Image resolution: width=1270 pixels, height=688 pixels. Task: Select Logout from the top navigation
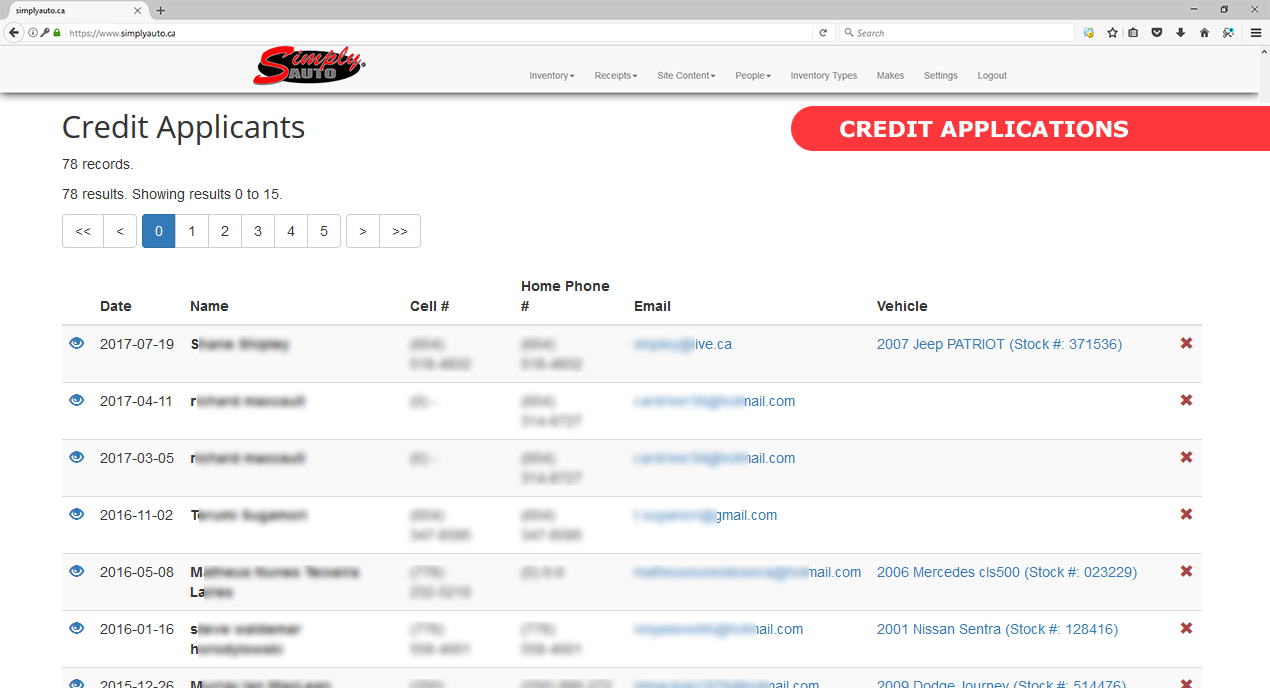point(992,76)
